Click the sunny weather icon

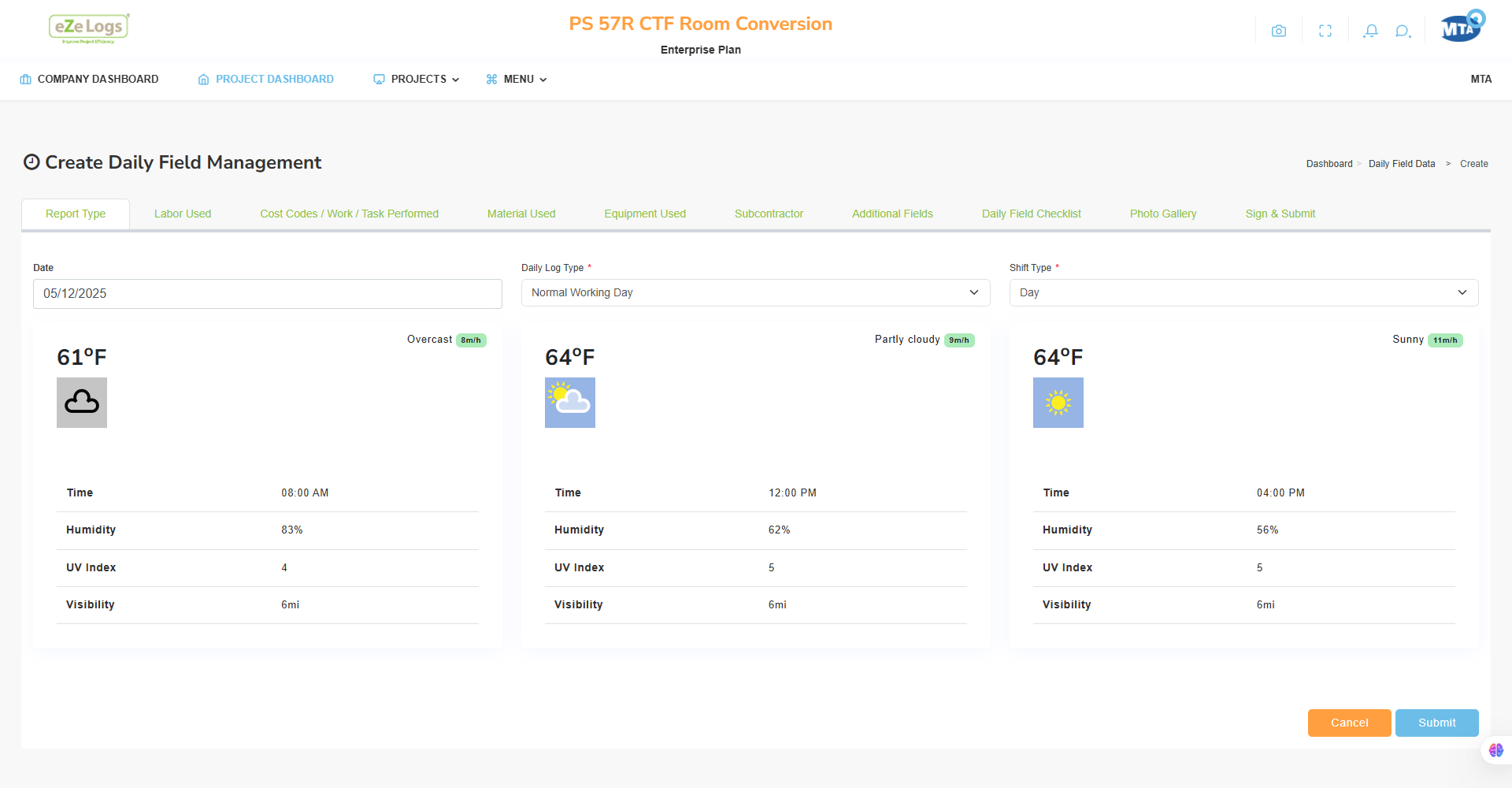coord(1058,403)
